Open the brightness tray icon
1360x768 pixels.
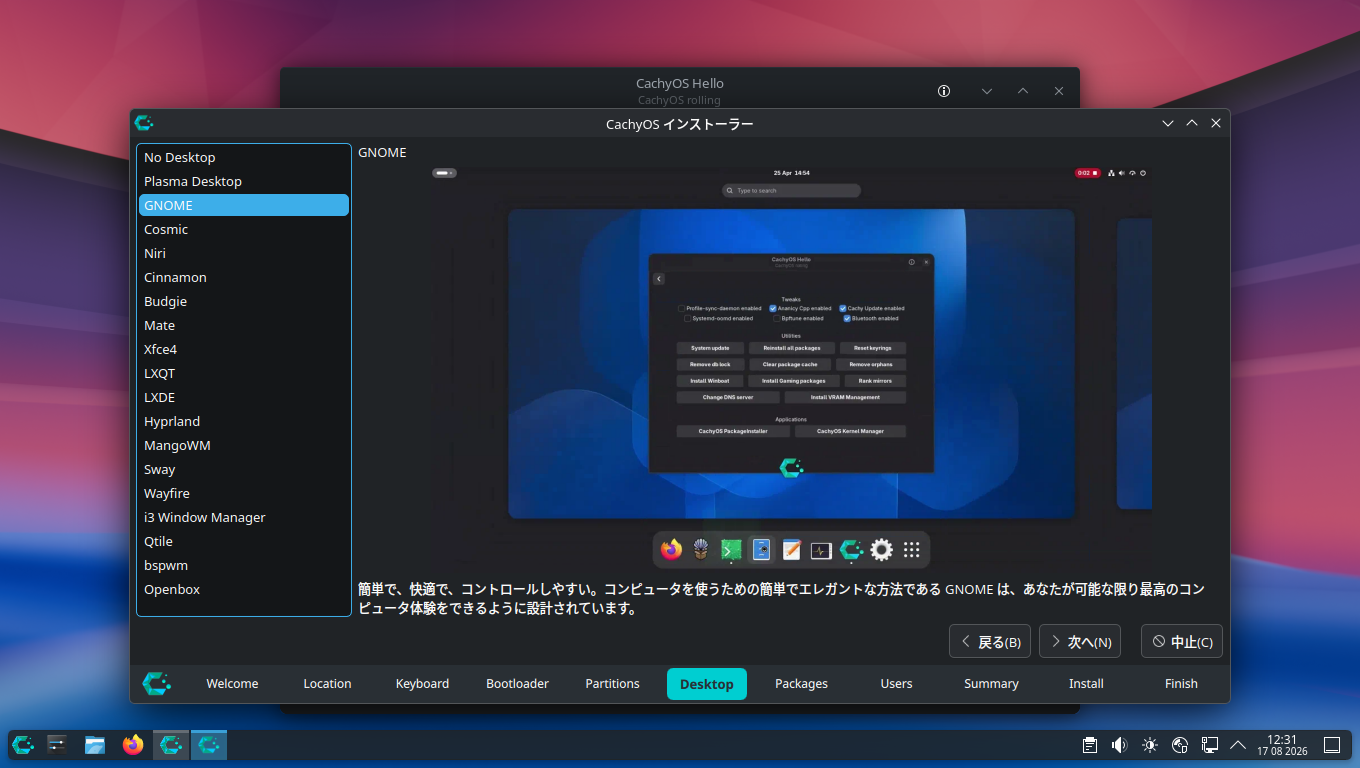click(1150, 745)
